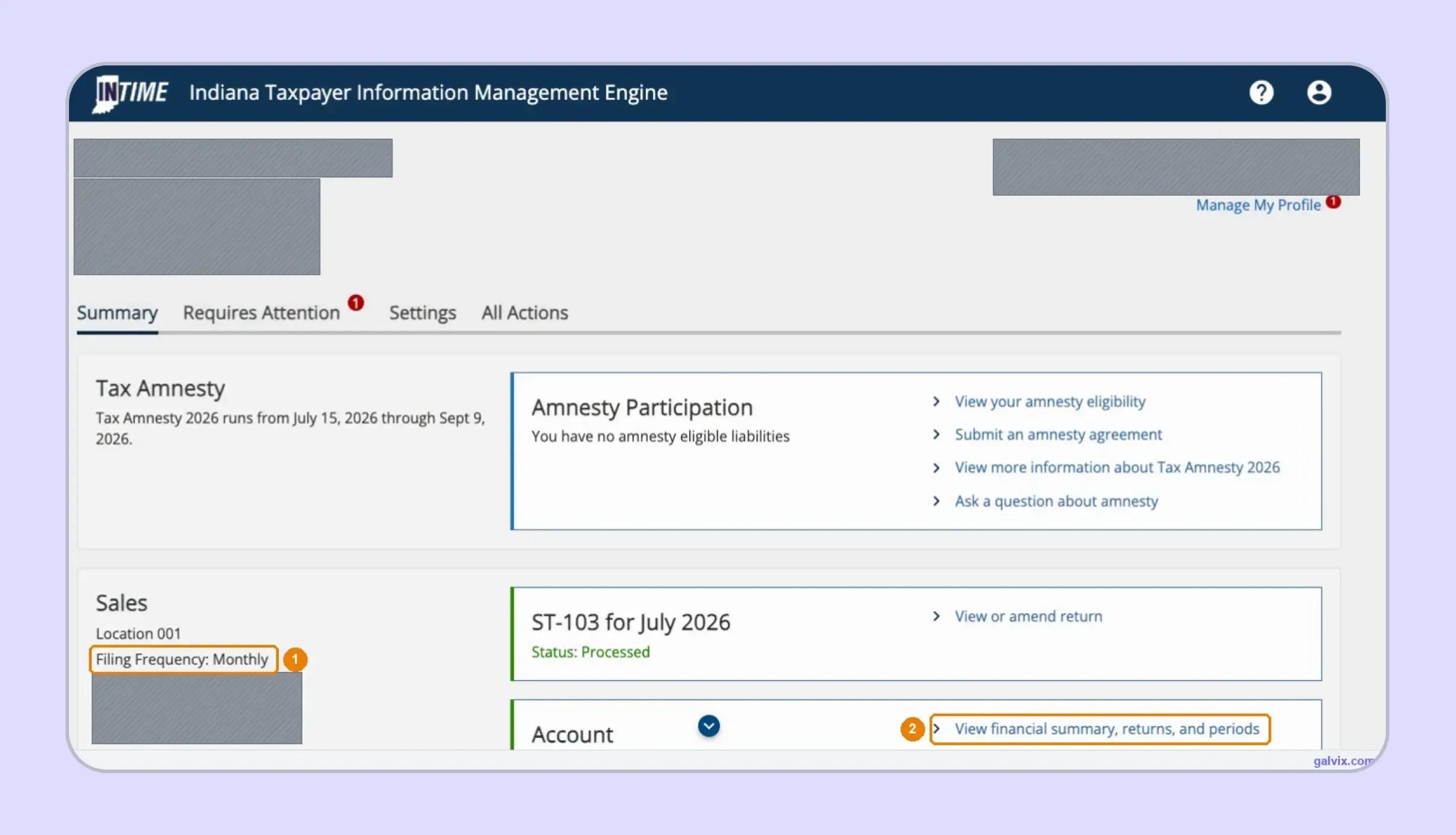Click chevron next to View or amend return
This screenshot has width=1456, height=835.
[936, 616]
